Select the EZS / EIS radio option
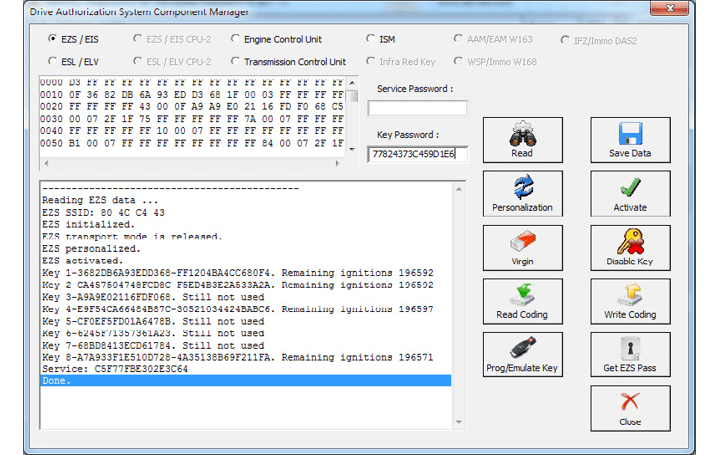719x455 pixels. point(53,39)
